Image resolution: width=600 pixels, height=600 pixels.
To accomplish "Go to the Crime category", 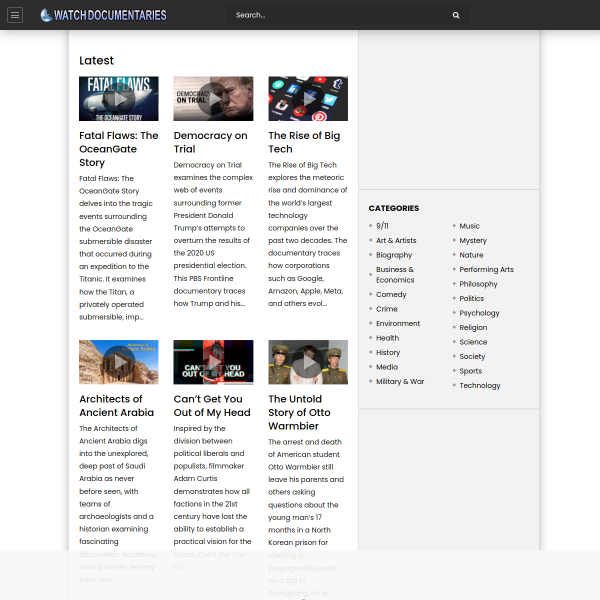I will [387, 309].
